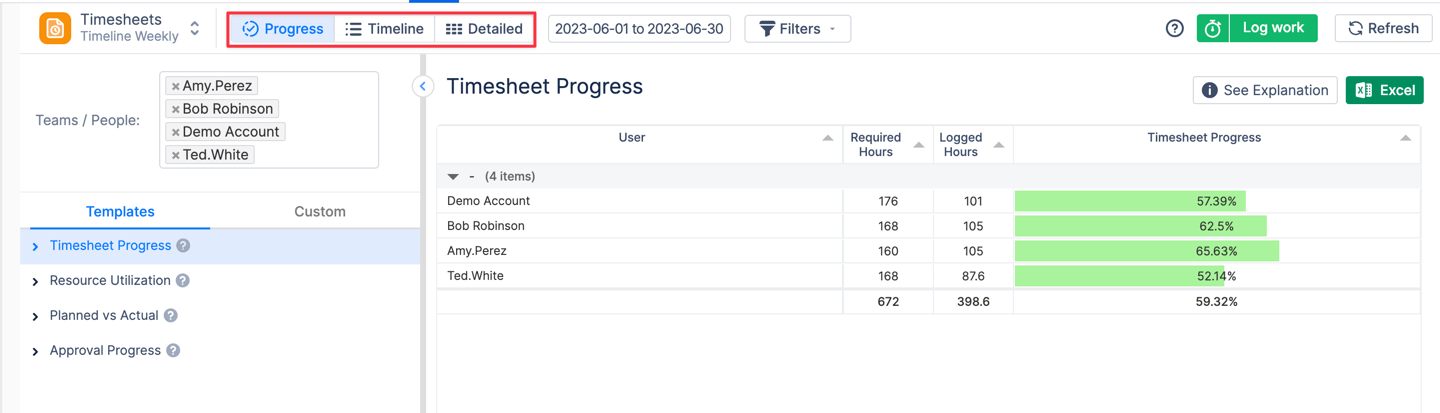Export the report to Excel
This screenshot has height=413, width=1440.
click(1385, 90)
